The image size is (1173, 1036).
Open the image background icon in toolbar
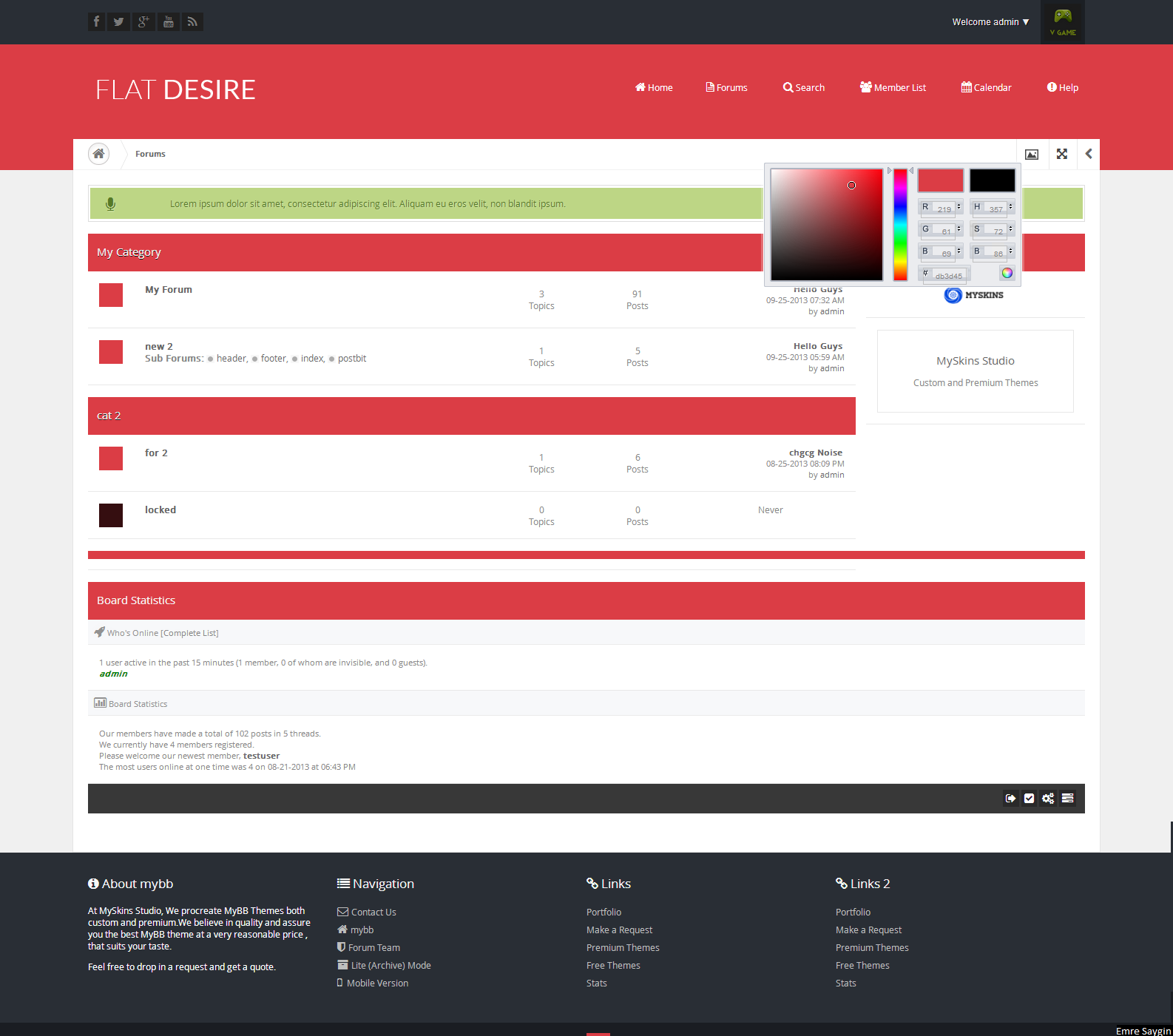[x=1032, y=154]
